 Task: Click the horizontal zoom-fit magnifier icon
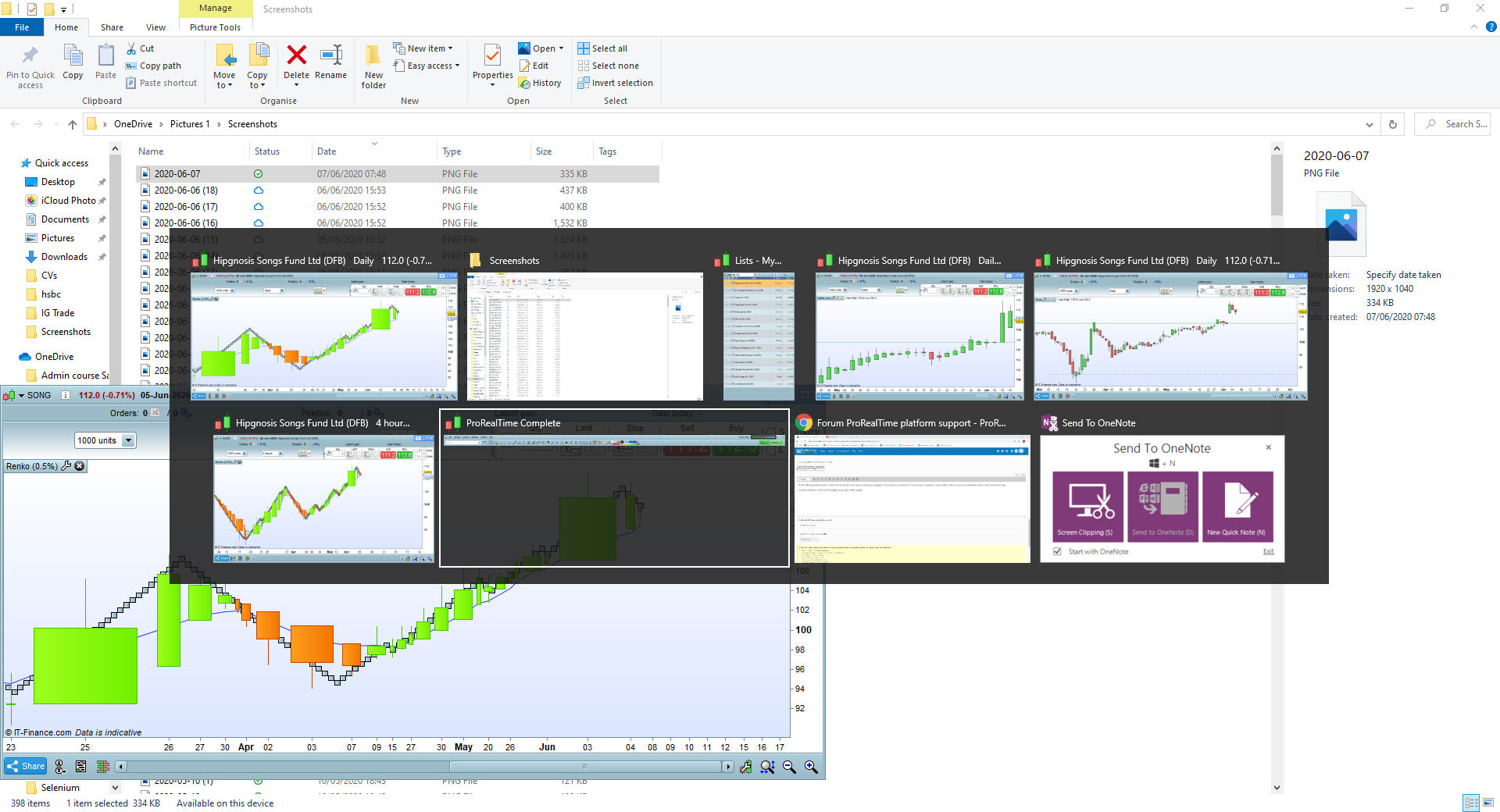click(x=768, y=767)
